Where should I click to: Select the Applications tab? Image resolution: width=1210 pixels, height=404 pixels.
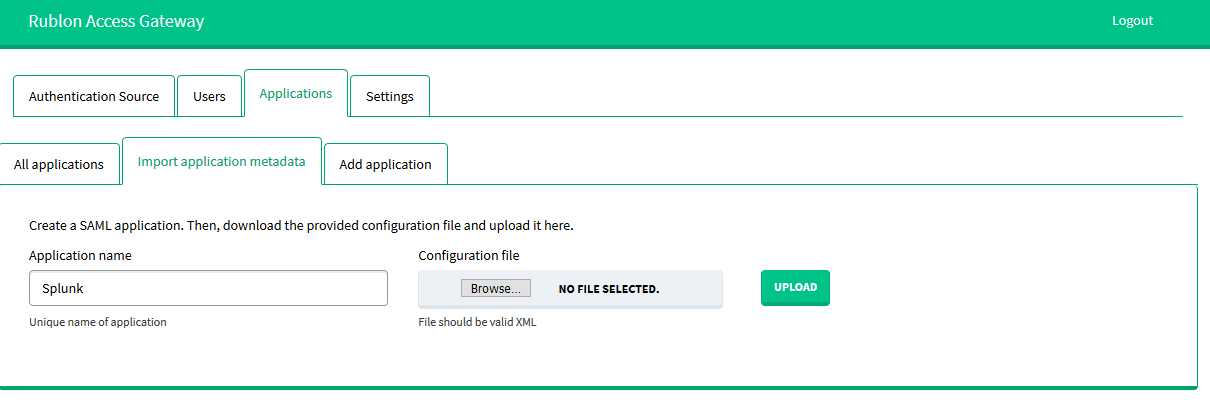click(x=295, y=94)
